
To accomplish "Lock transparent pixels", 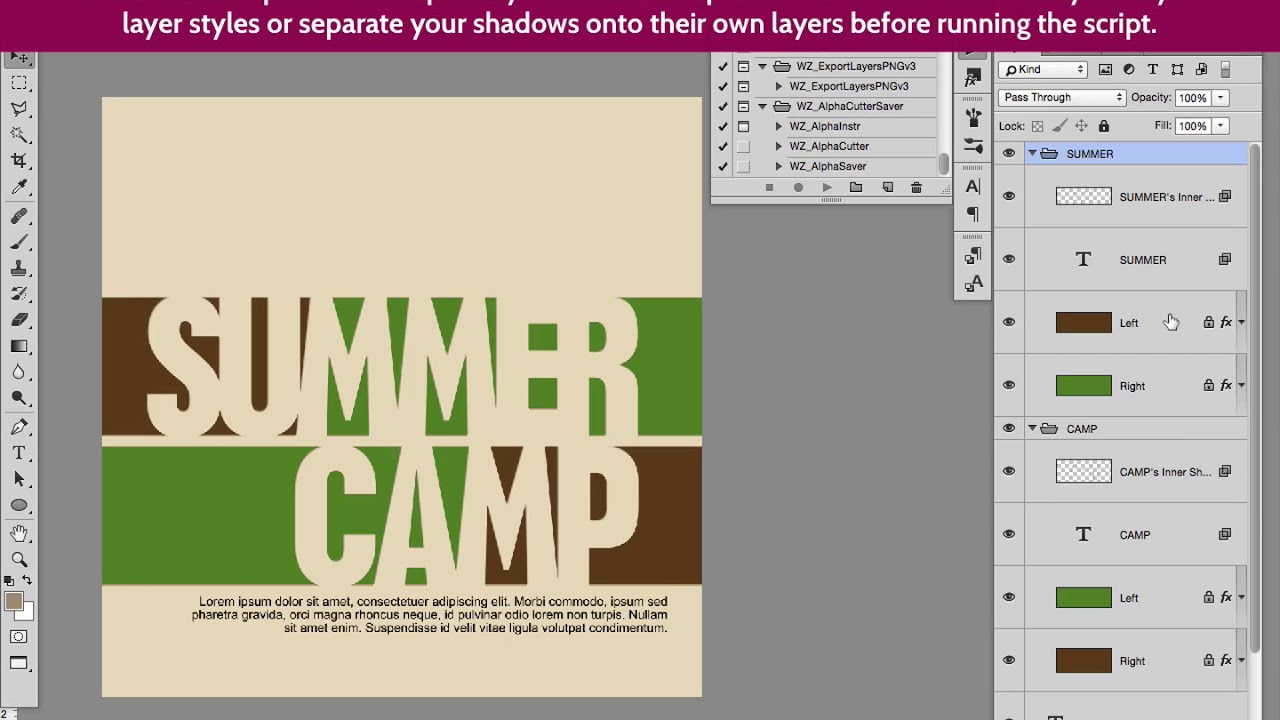I will (1037, 126).
